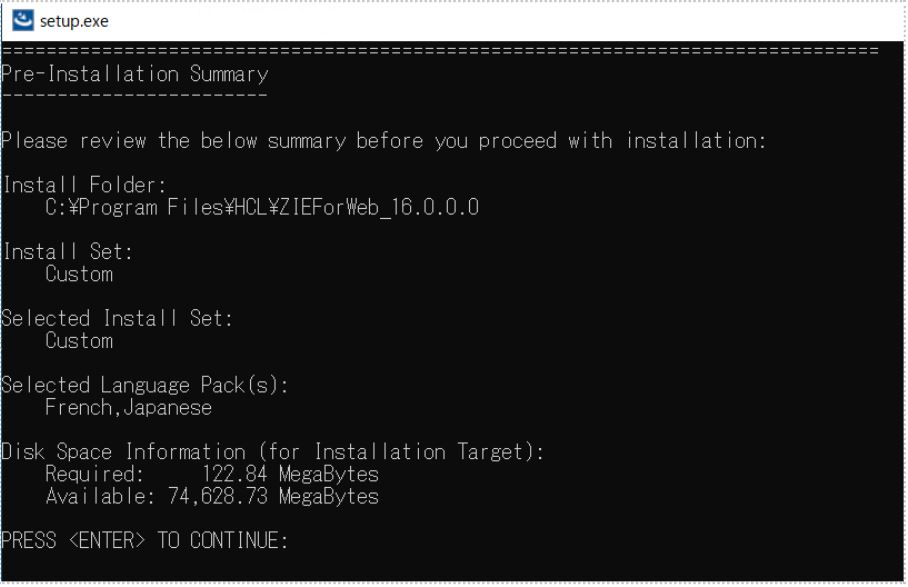Click the setup.exe window title text
This screenshot has height=587, width=908.
(75, 20)
